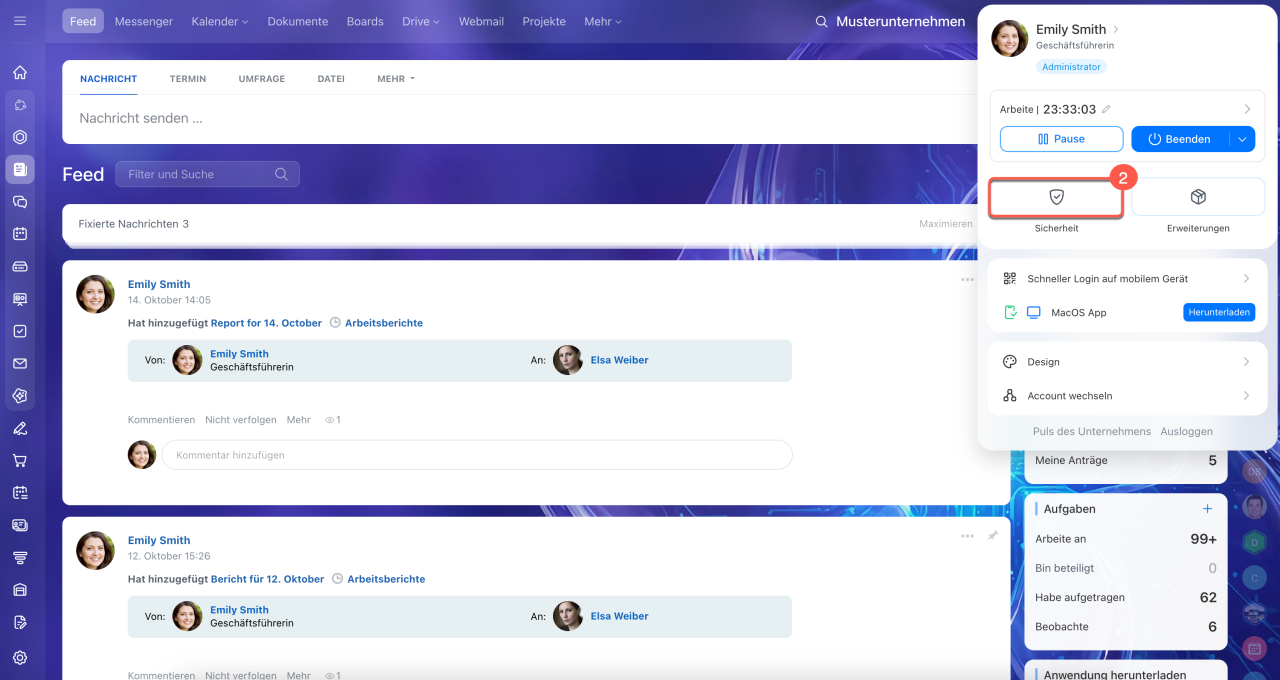Image resolution: width=1280 pixels, height=680 pixels.
Task: Open the messenger chat bubbles sidebar icon
Action: tap(20, 202)
